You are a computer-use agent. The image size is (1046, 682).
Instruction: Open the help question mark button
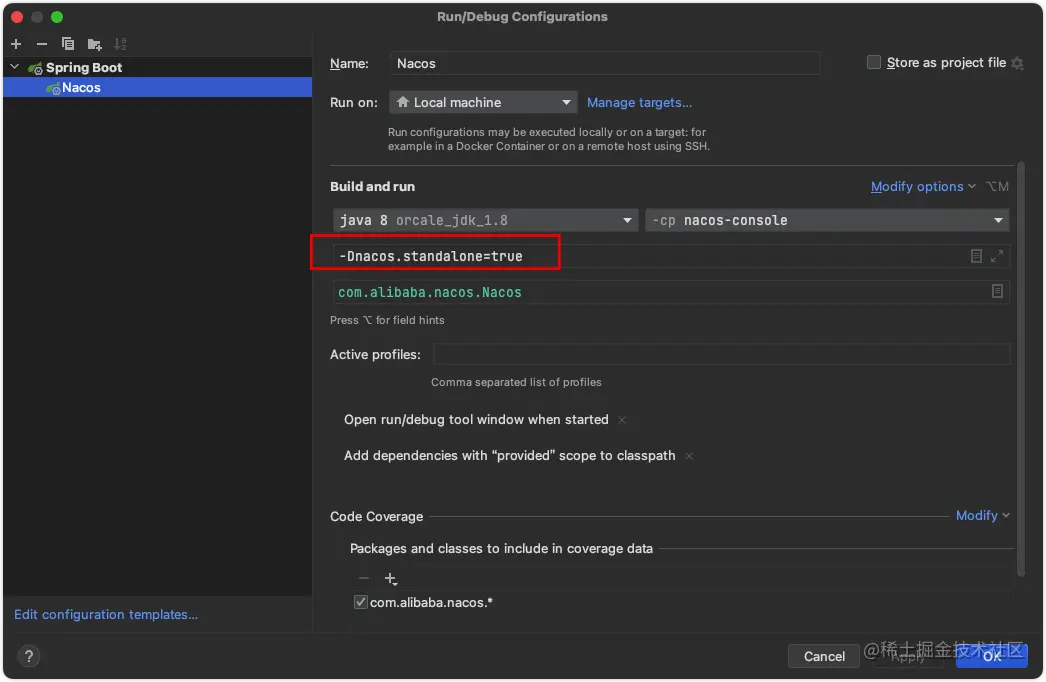click(29, 657)
